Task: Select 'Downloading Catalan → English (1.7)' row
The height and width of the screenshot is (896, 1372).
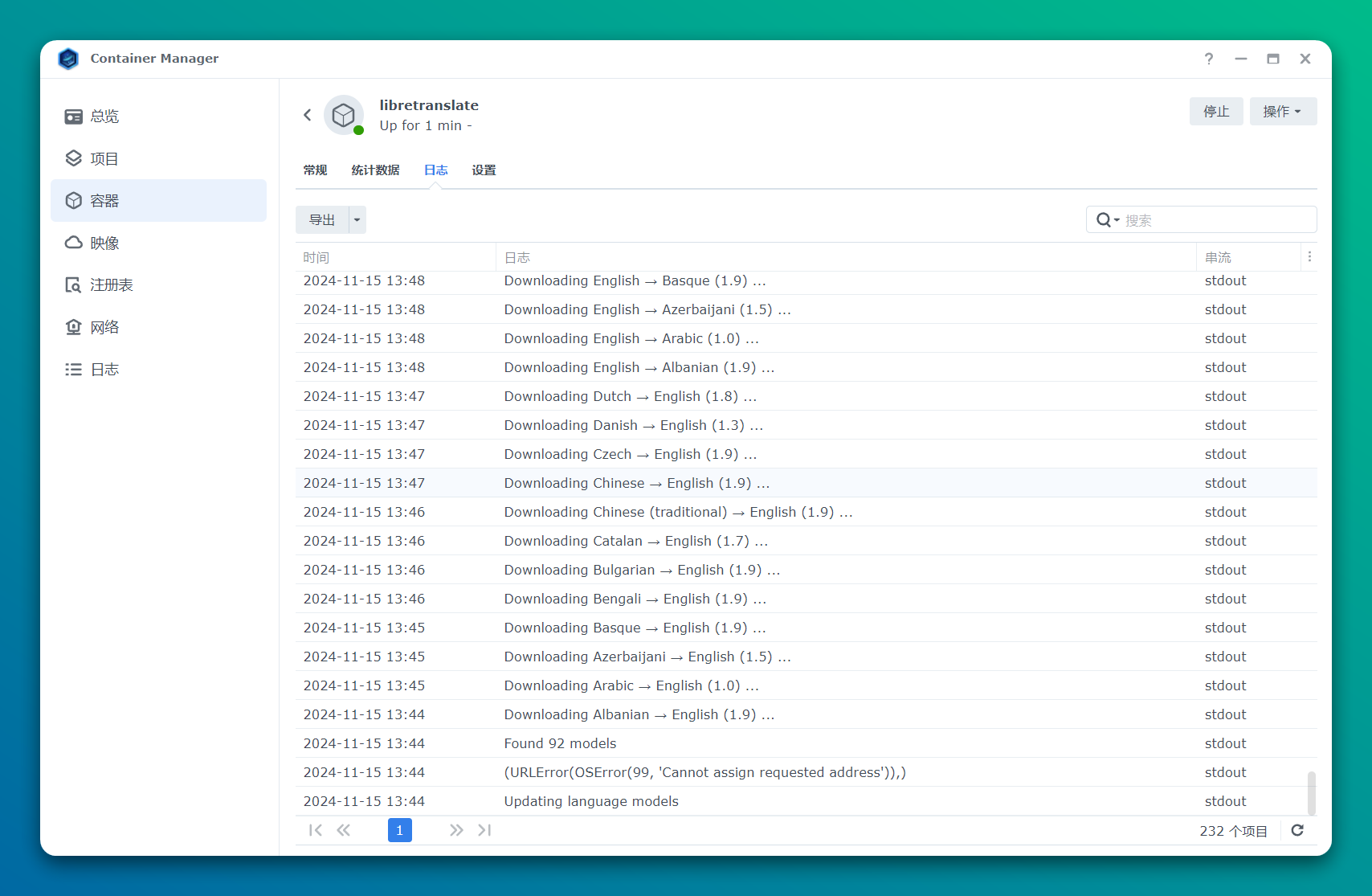Action: click(806, 541)
